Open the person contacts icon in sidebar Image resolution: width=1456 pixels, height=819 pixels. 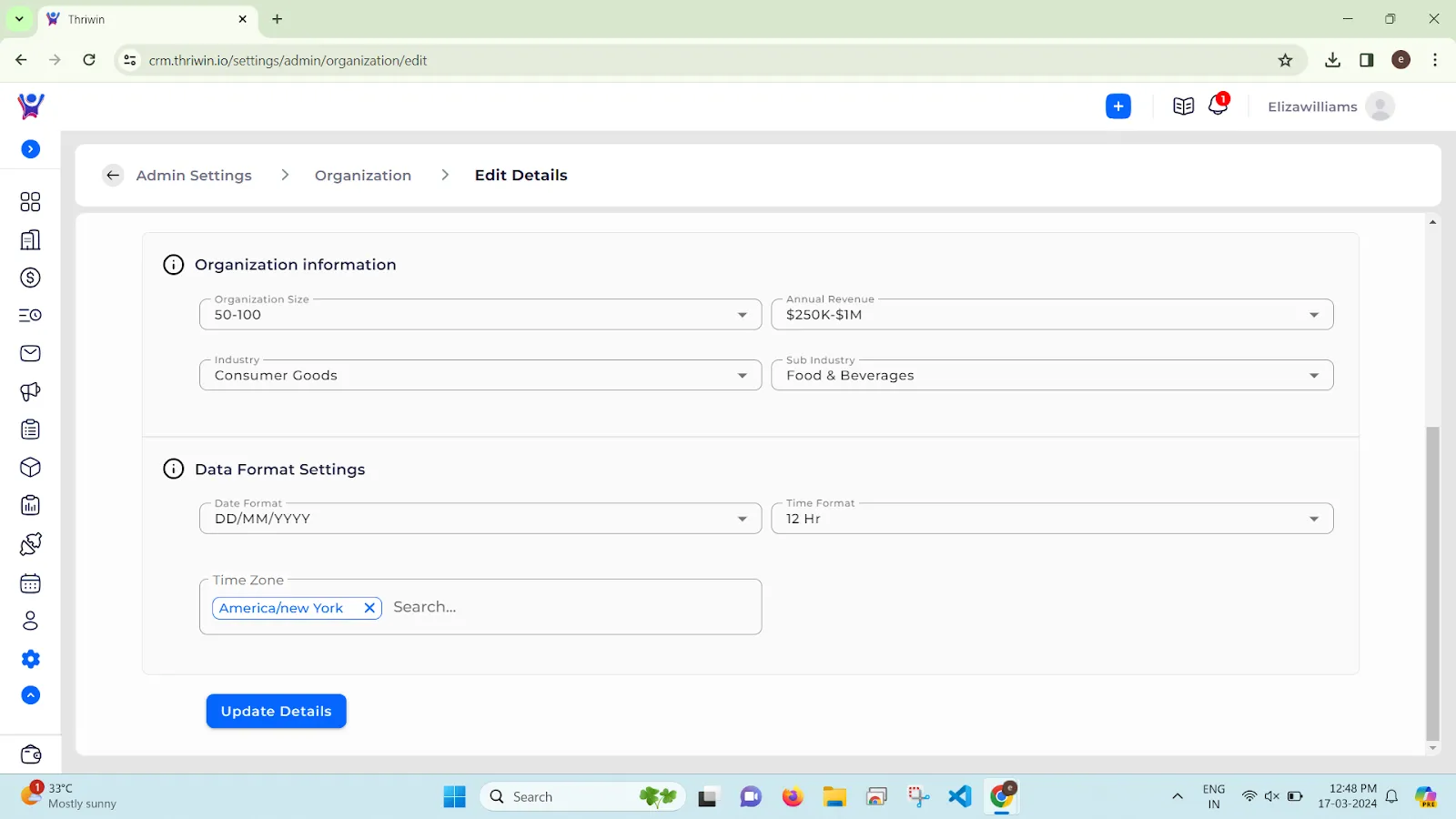click(x=30, y=621)
